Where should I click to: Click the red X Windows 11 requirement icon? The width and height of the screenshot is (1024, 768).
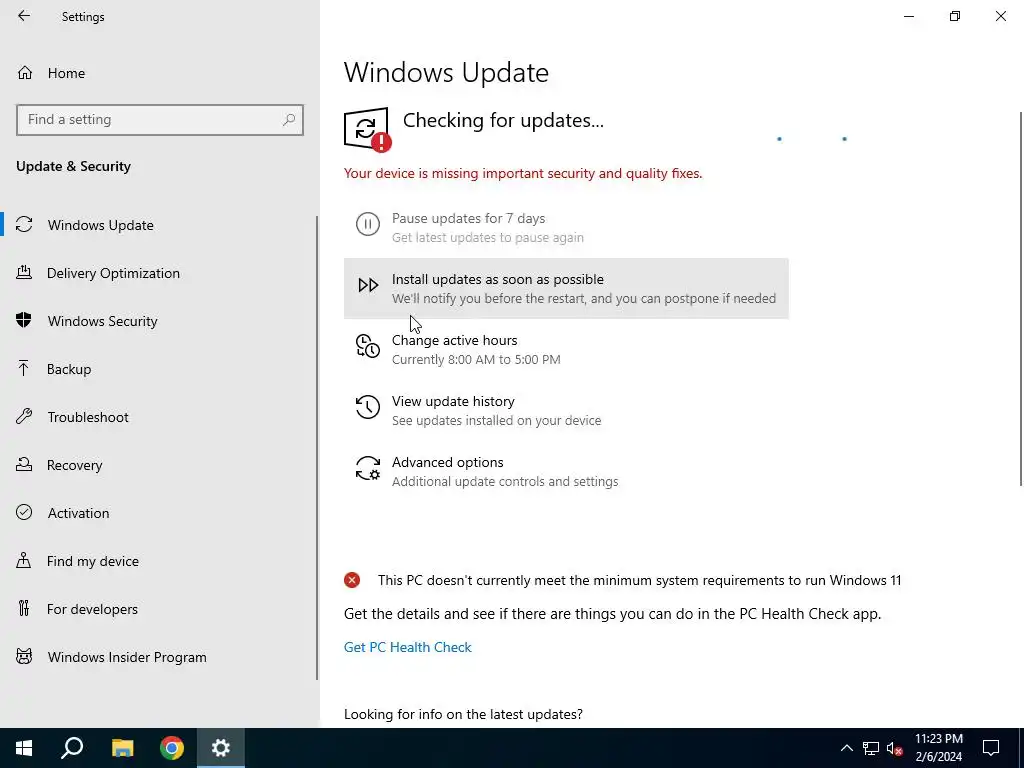pyautogui.click(x=352, y=580)
